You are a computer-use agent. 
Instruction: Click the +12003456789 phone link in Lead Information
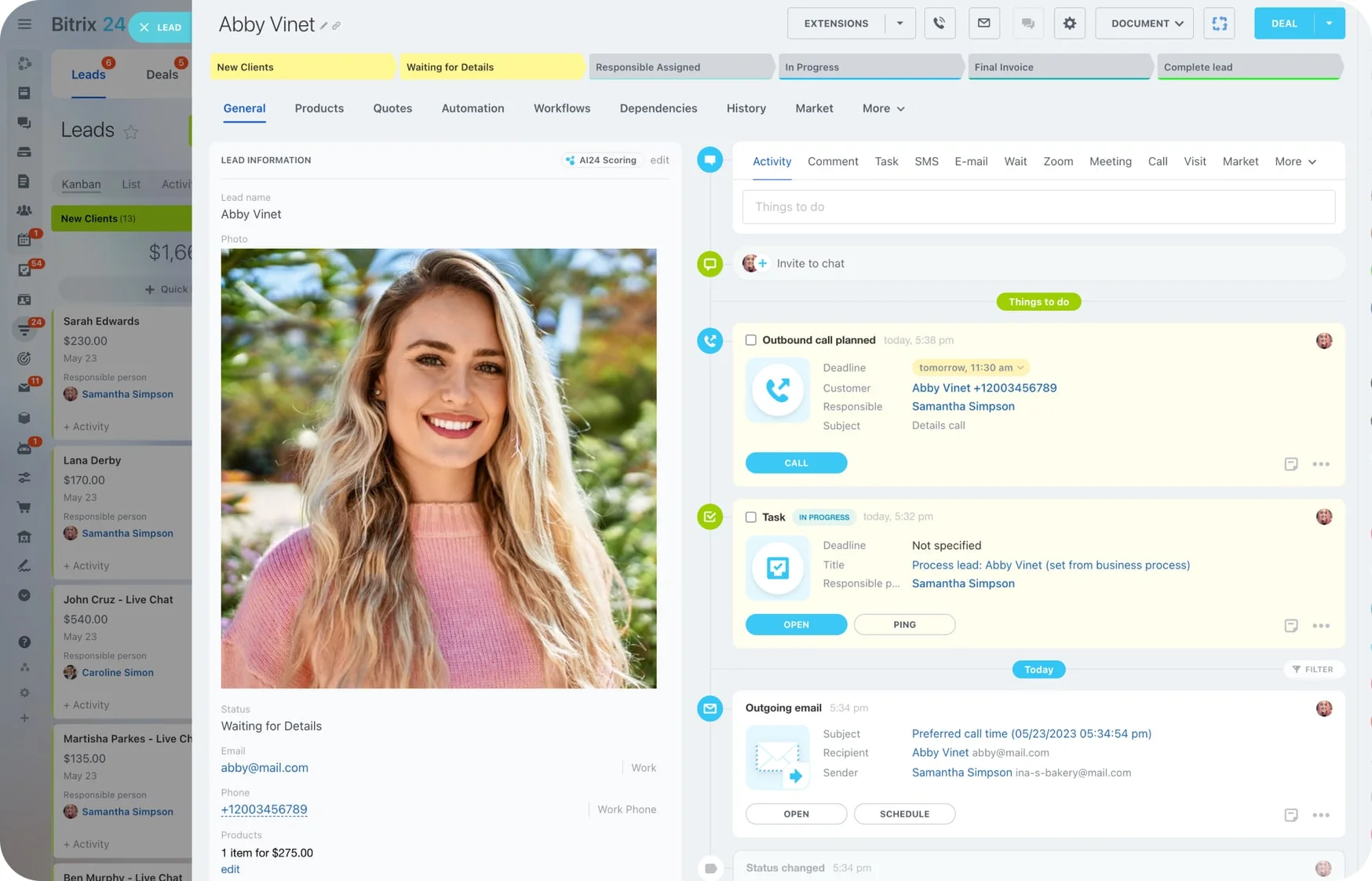point(264,810)
